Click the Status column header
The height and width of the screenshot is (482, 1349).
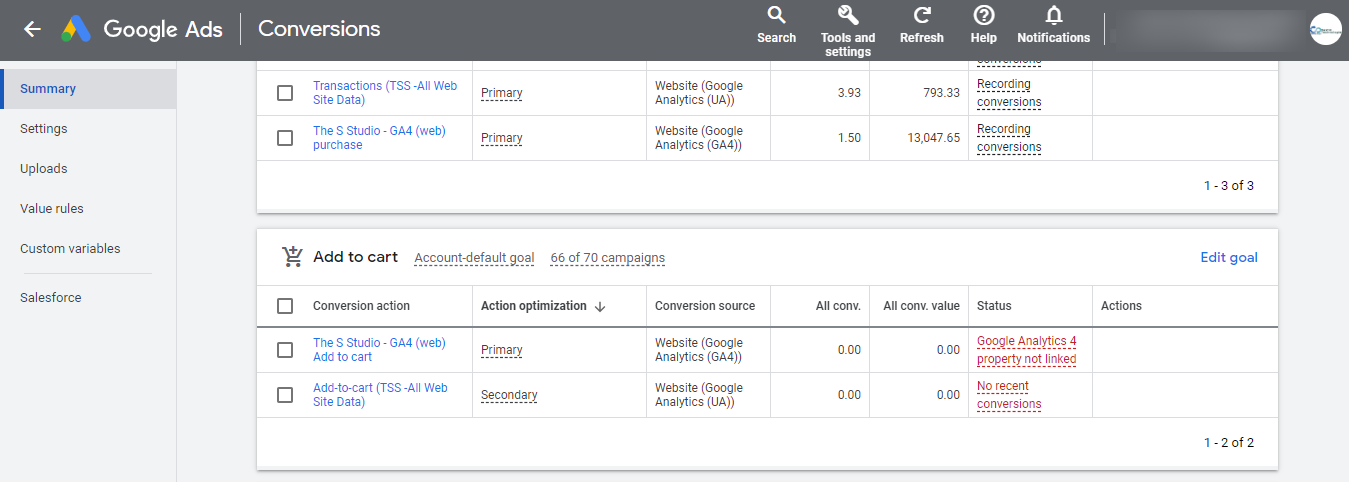[x=994, y=306]
